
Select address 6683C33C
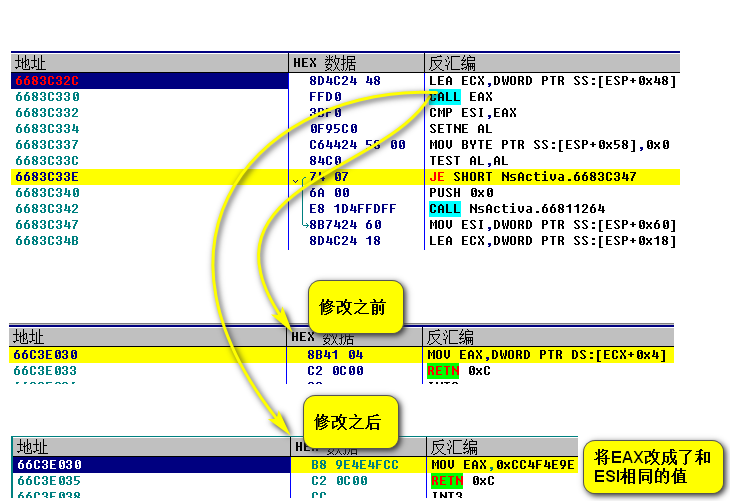47,161
